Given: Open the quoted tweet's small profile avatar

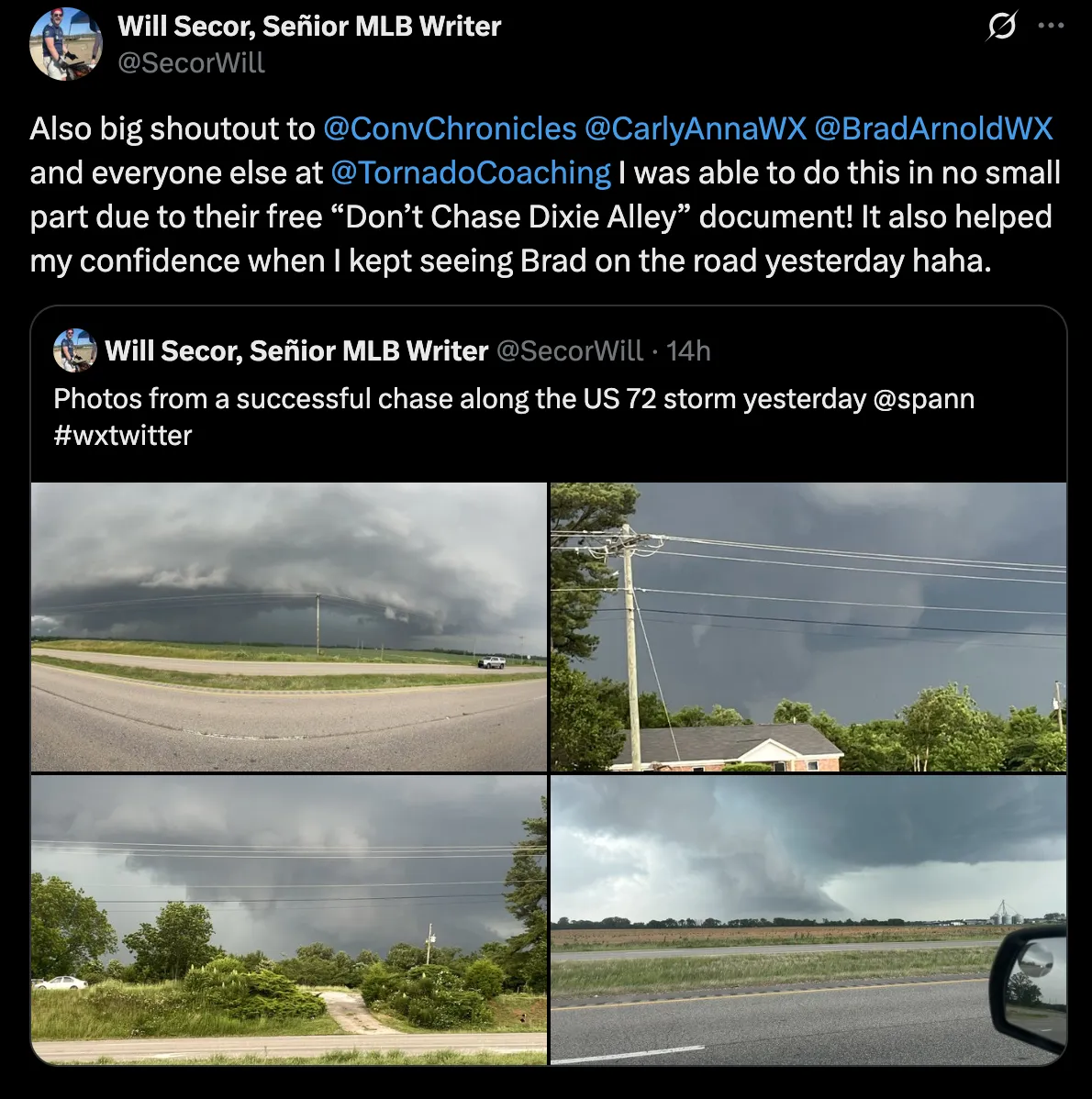Looking at the screenshot, I should (75, 350).
